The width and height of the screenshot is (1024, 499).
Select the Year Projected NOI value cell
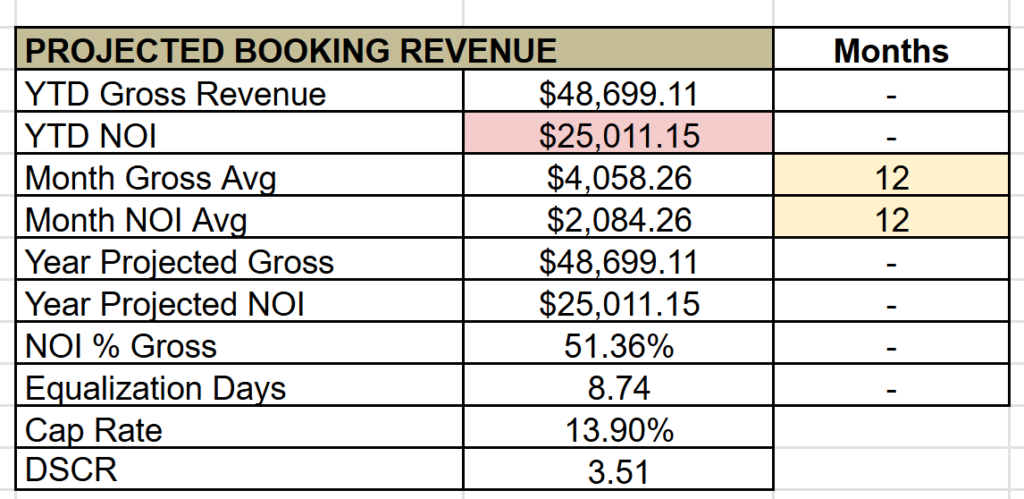[618, 304]
